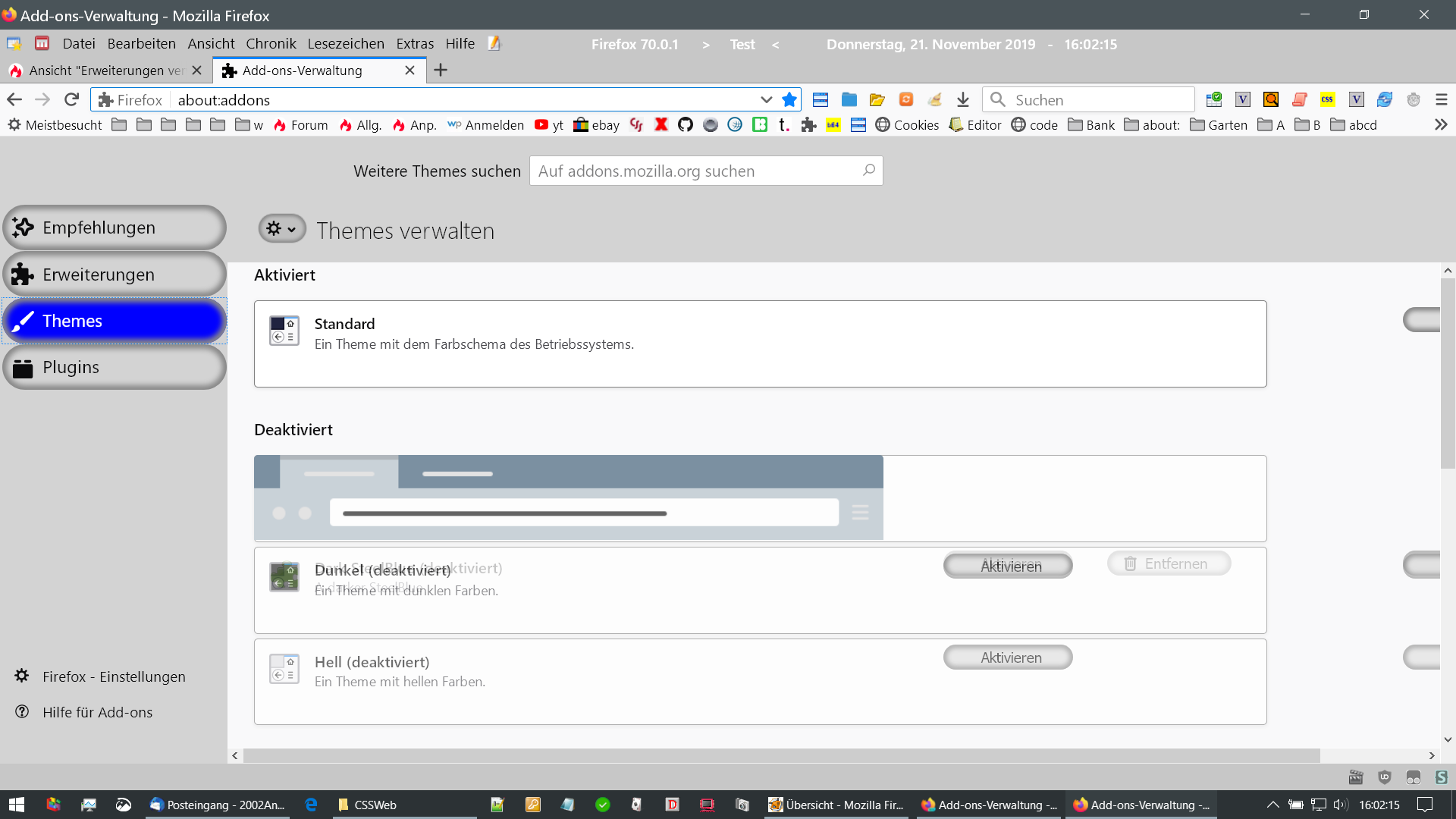Click the GitHub bookmark icon
This screenshot has width=1456, height=819.
coord(686,124)
